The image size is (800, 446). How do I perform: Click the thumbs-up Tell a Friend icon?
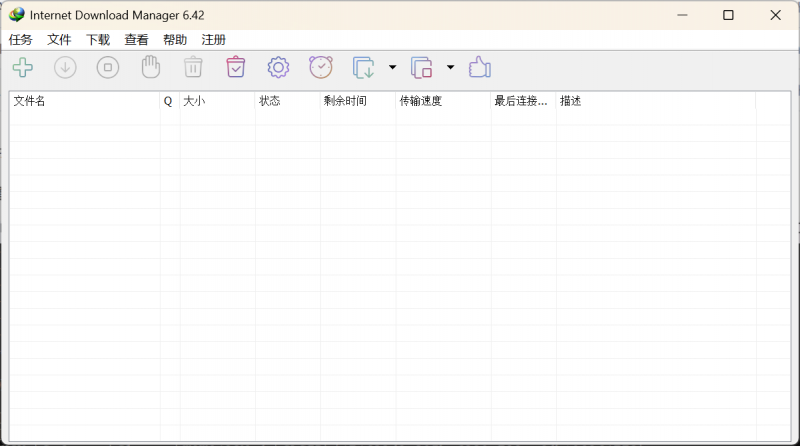pos(480,67)
